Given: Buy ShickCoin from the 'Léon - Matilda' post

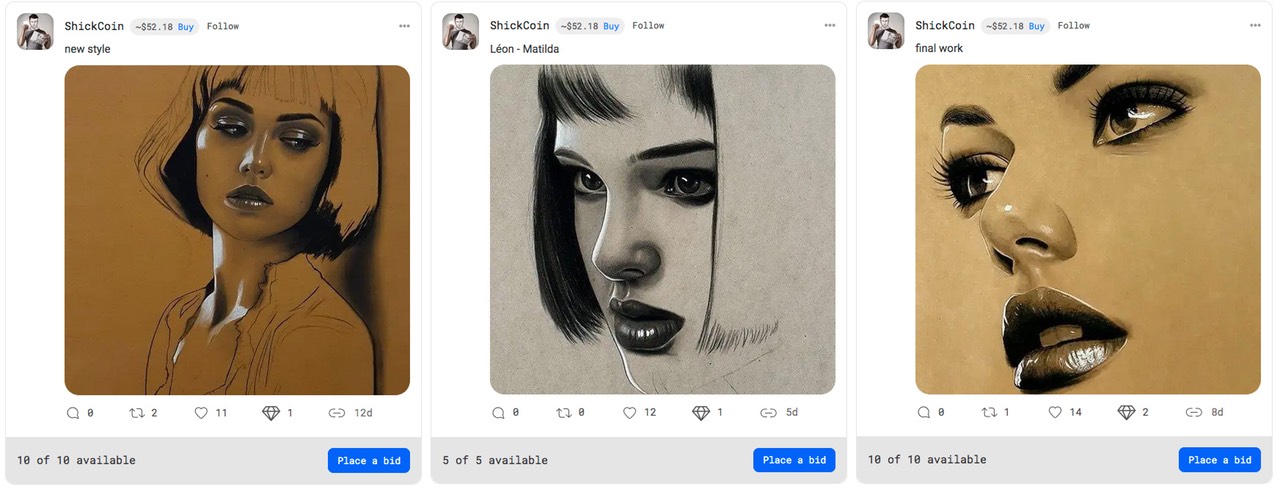Looking at the screenshot, I should tap(611, 26).
